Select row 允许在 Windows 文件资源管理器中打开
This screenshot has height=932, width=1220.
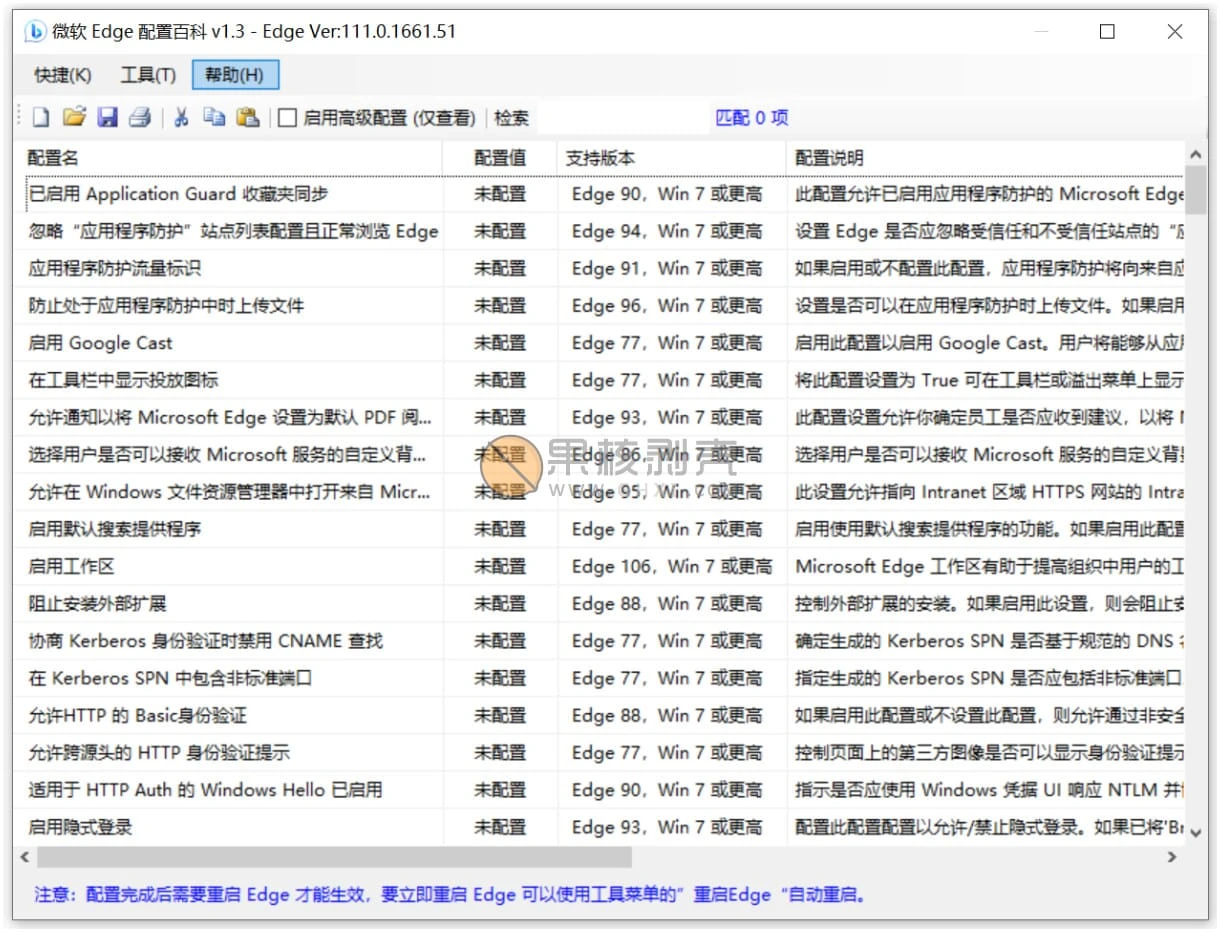599,492
